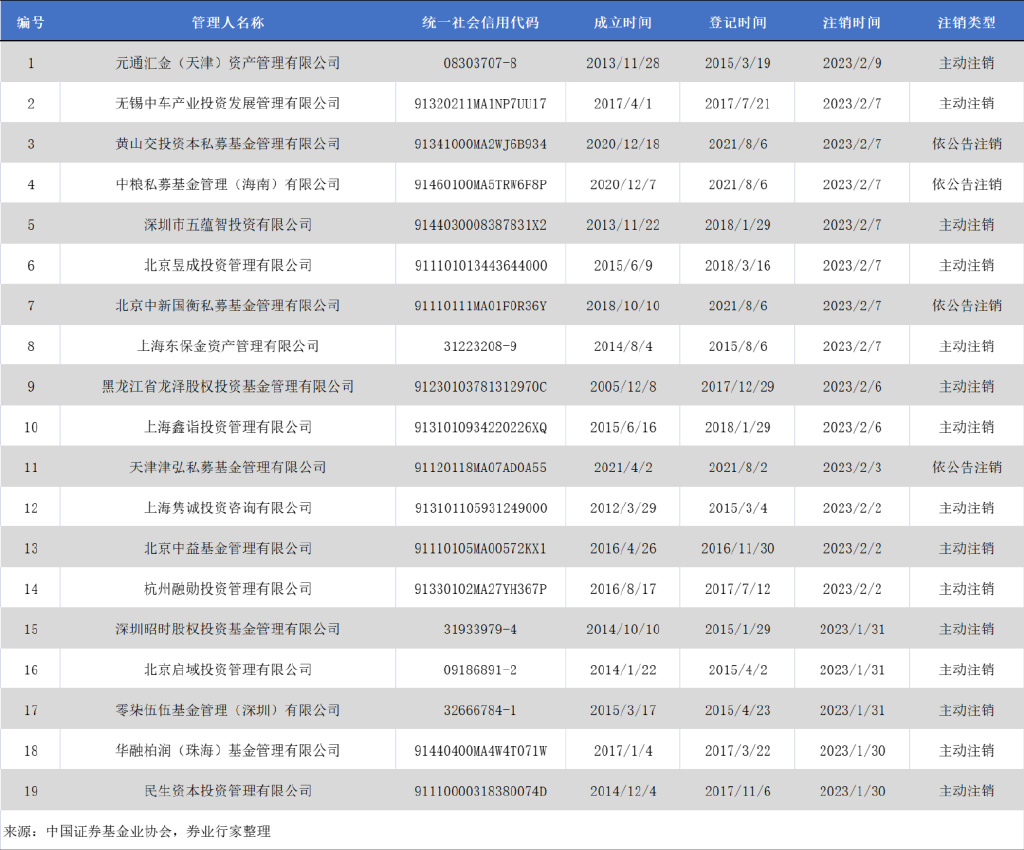Click credit code 91440400MA4W4T071W
The image size is (1024, 850).
(x=480, y=751)
